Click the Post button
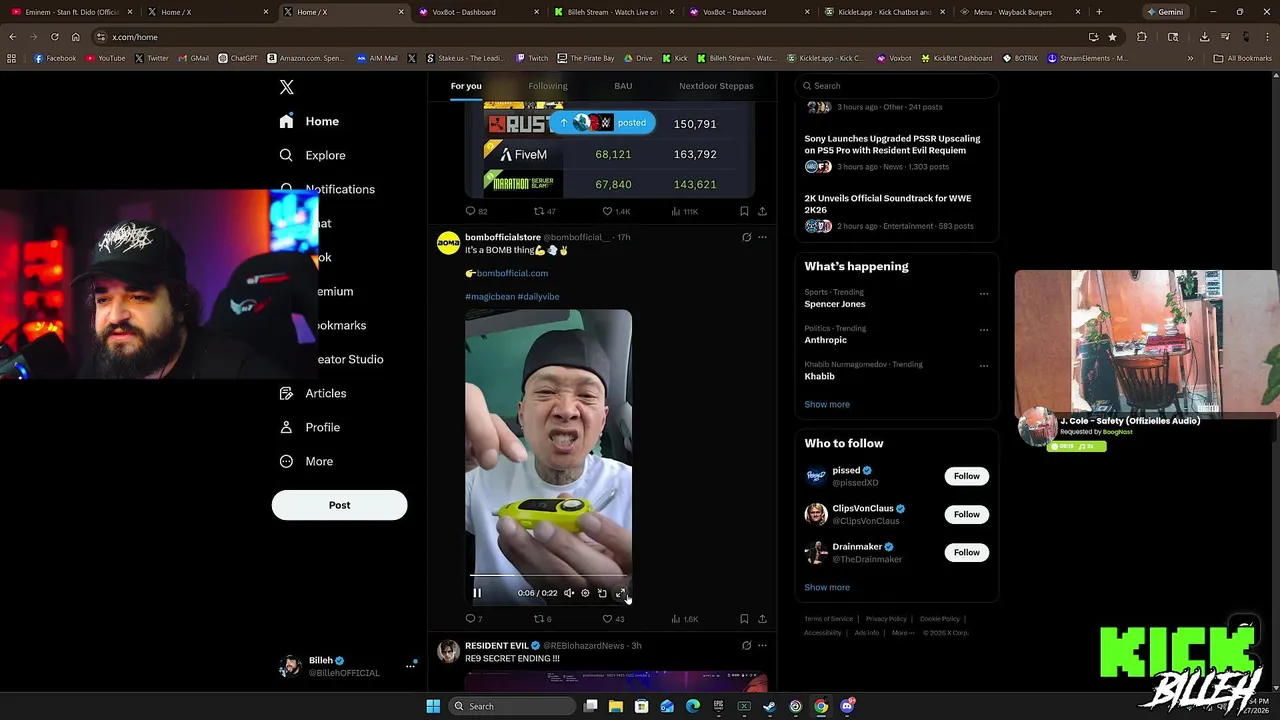The width and height of the screenshot is (1280, 720). coord(339,505)
